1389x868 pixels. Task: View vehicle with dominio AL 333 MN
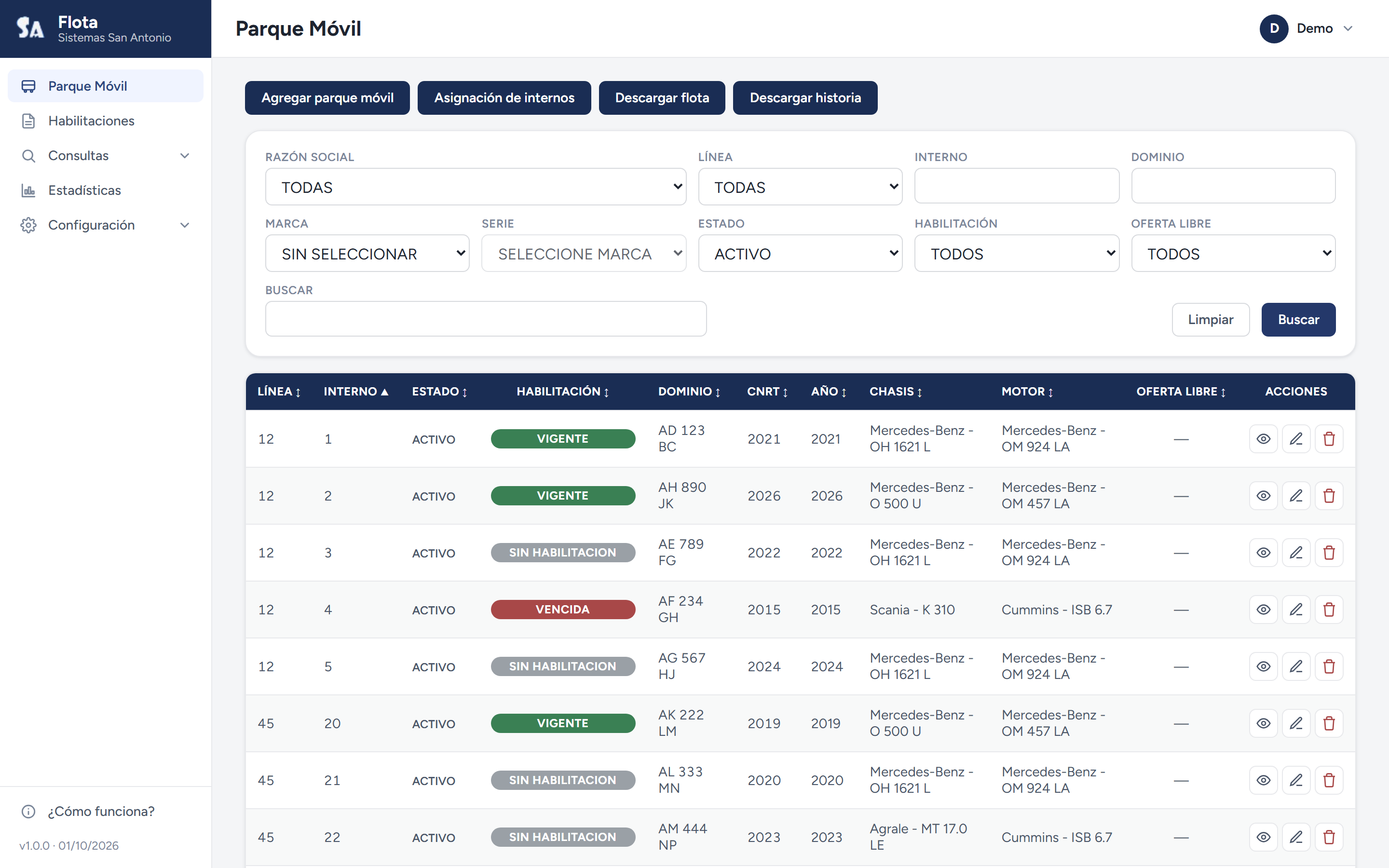(x=1263, y=780)
